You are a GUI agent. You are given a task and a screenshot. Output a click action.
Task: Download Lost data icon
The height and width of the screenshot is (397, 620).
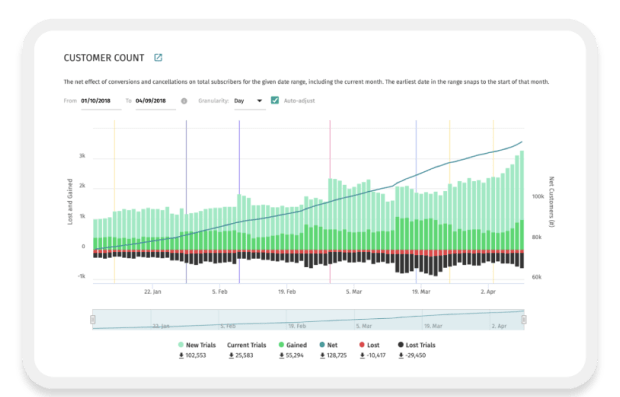click(362, 355)
